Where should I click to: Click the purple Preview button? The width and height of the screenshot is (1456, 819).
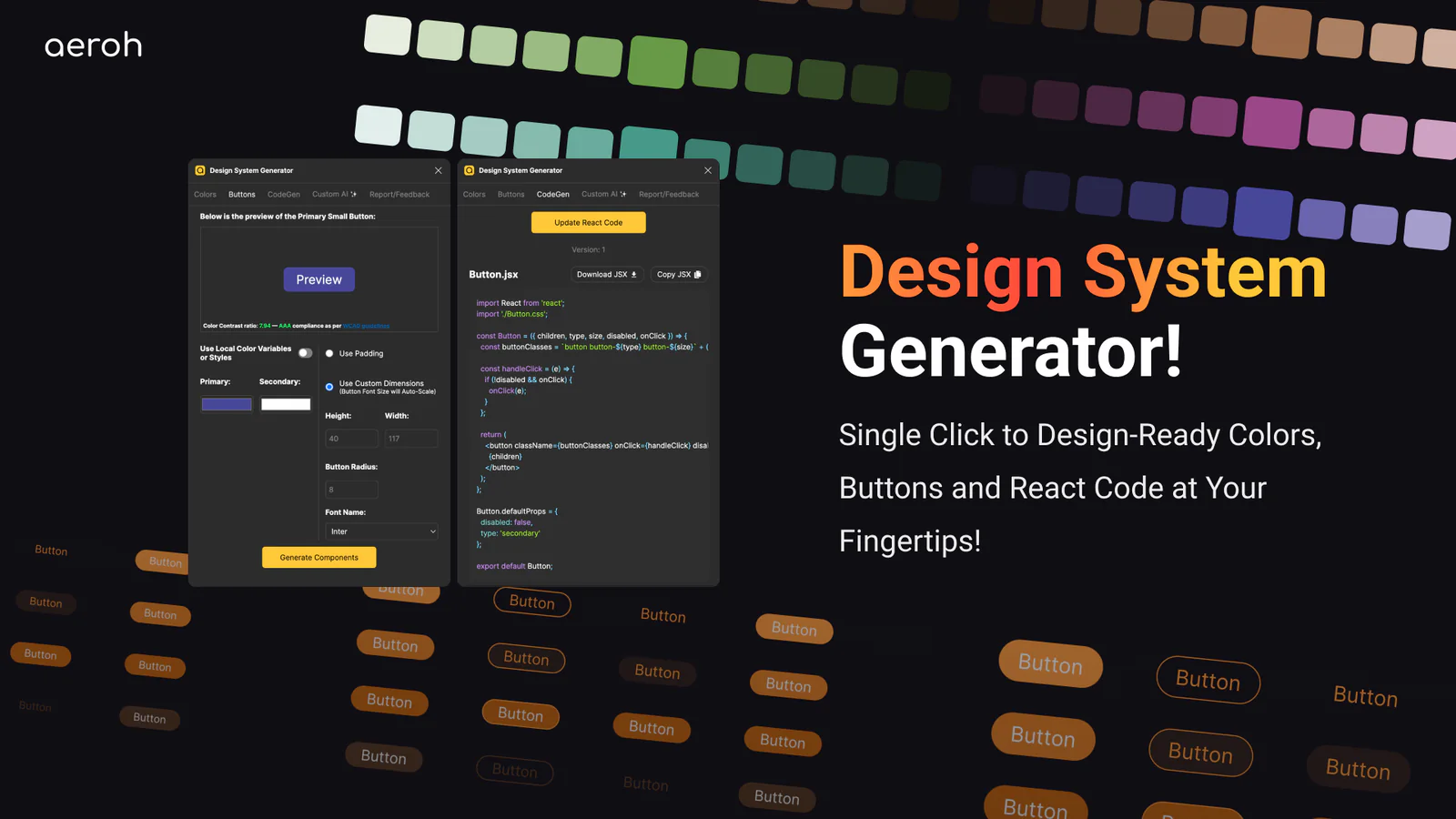[319, 279]
